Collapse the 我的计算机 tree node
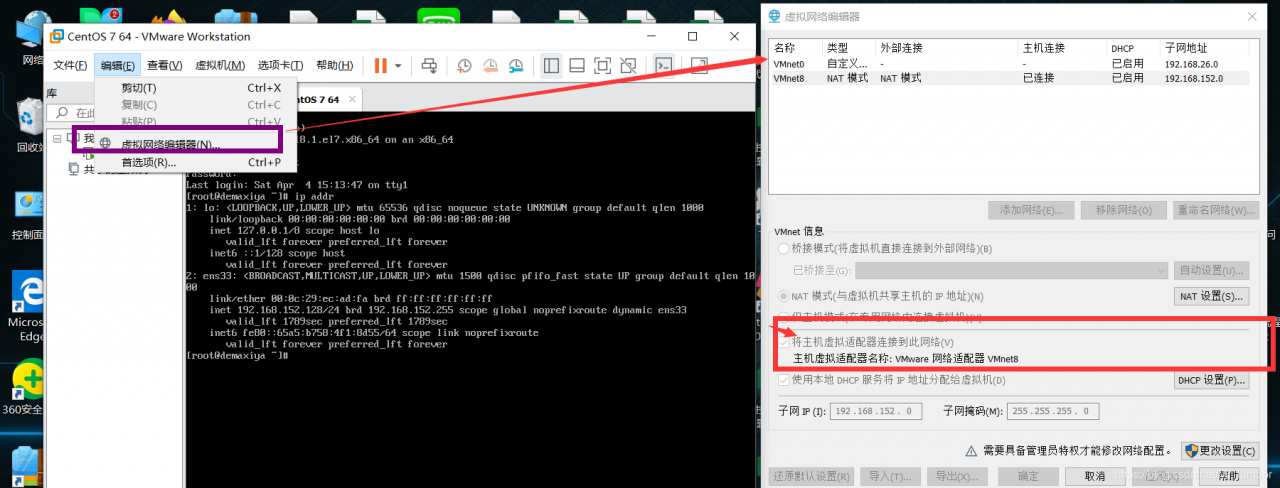This screenshot has width=1280, height=488. point(57,139)
